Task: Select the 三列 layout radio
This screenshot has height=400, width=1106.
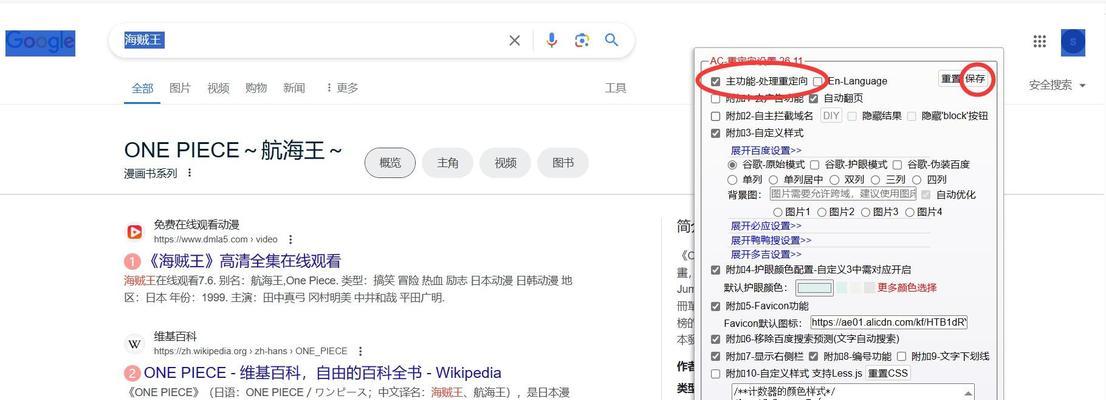Action: 875,180
